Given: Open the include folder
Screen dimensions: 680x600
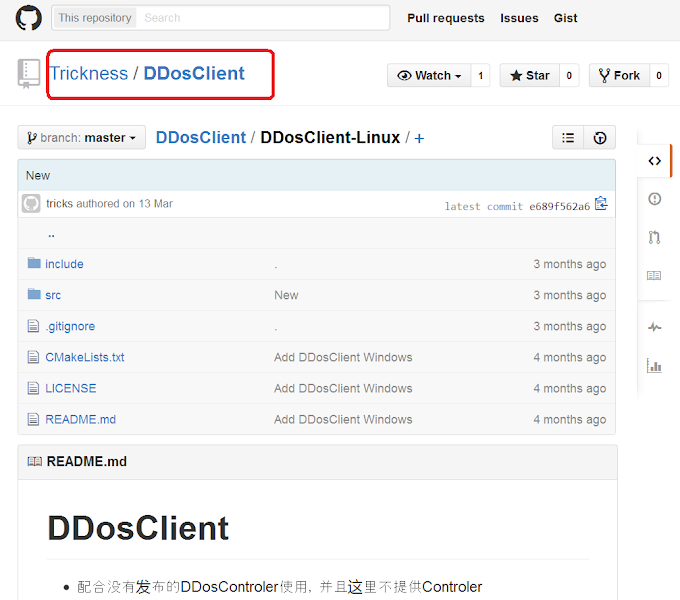Looking at the screenshot, I should (x=64, y=264).
